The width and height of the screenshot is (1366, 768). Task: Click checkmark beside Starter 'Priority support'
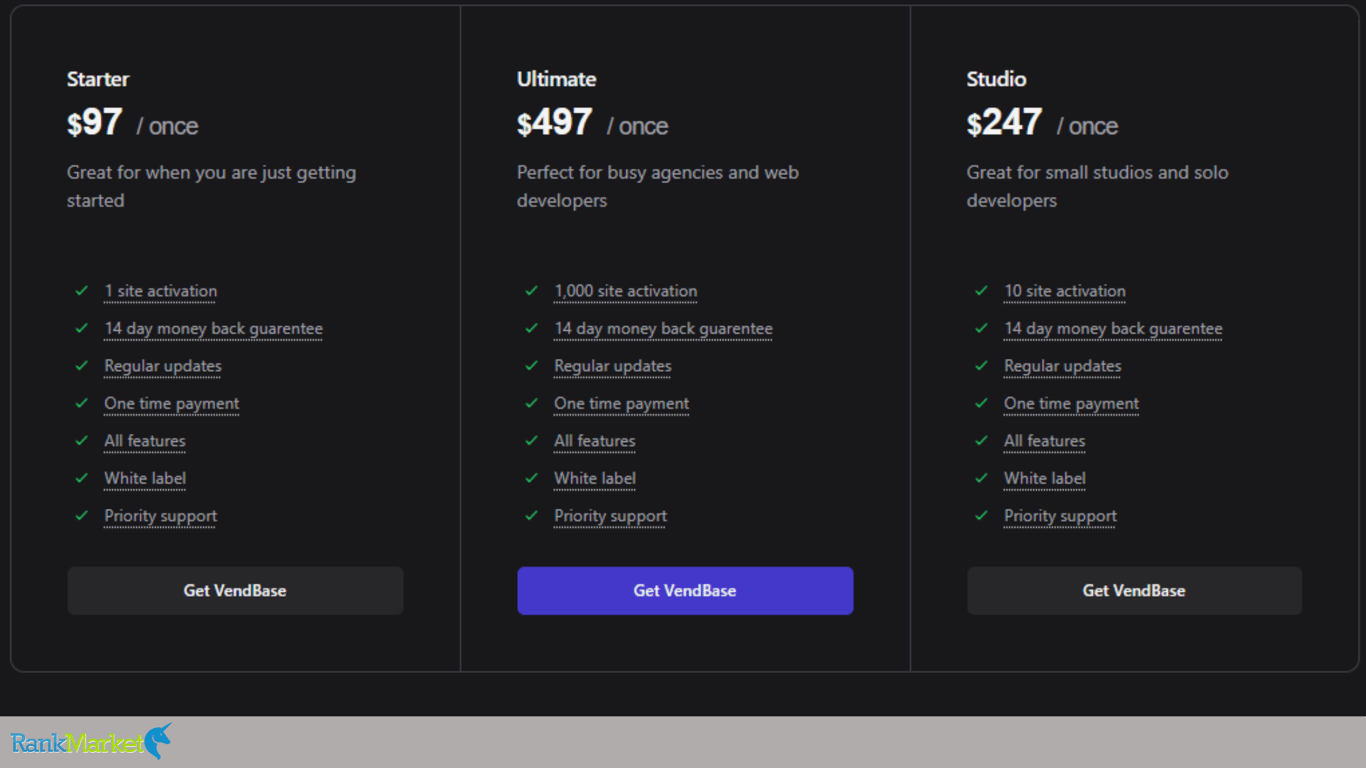(82, 516)
